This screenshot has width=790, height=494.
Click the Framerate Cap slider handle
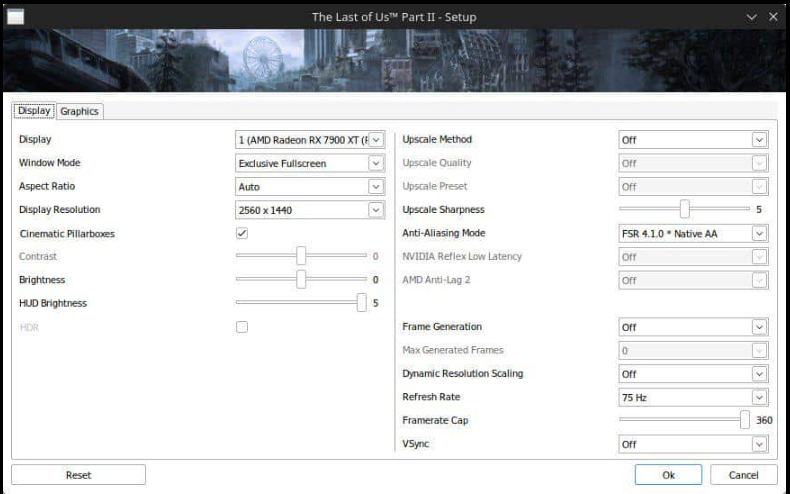coord(745,420)
